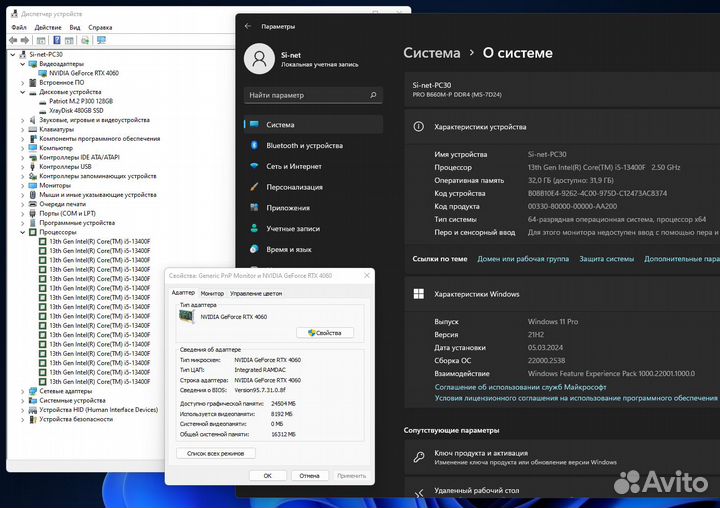Switch to the Монитор tab
The width and height of the screenshot is (720, 508).
[212, 293]
